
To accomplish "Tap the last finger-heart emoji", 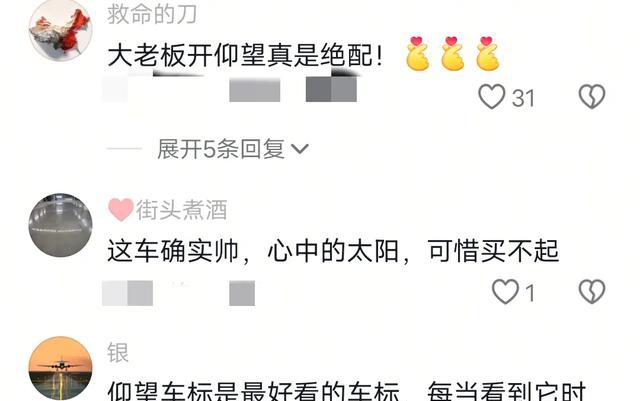I will pyautogui.click(x=488, y=53).
